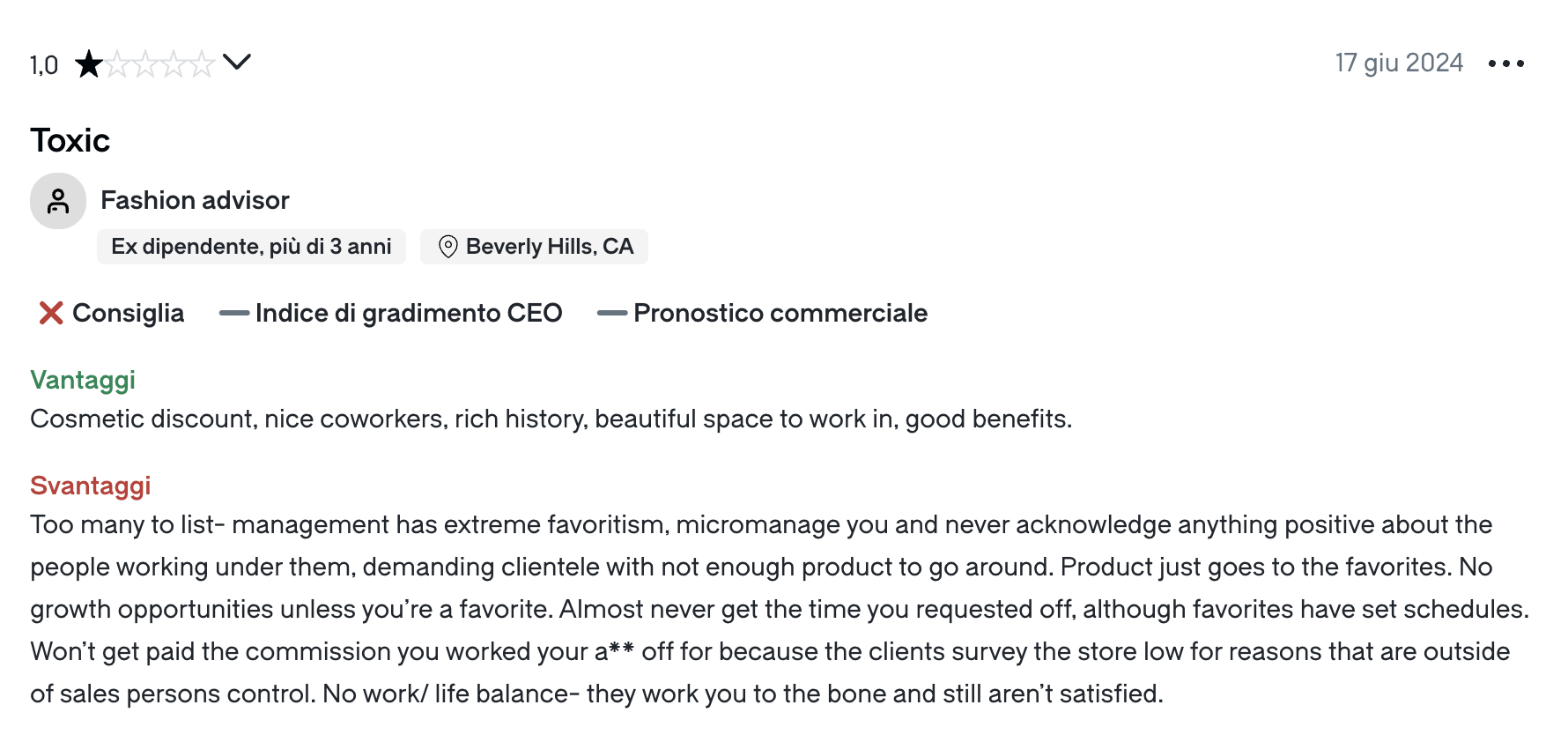Click the Ex dipendente tenure tag
Screen dimensions: 1568x742
251,247
